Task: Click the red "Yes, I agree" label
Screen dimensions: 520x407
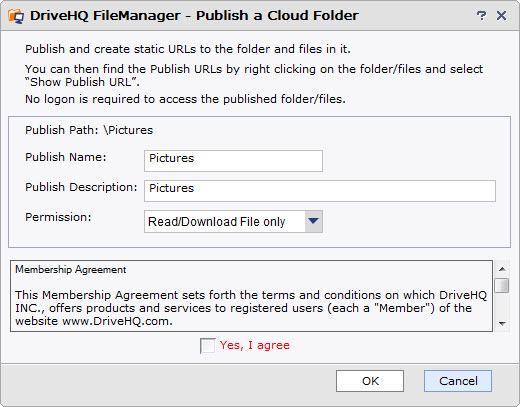Action: 254,345
